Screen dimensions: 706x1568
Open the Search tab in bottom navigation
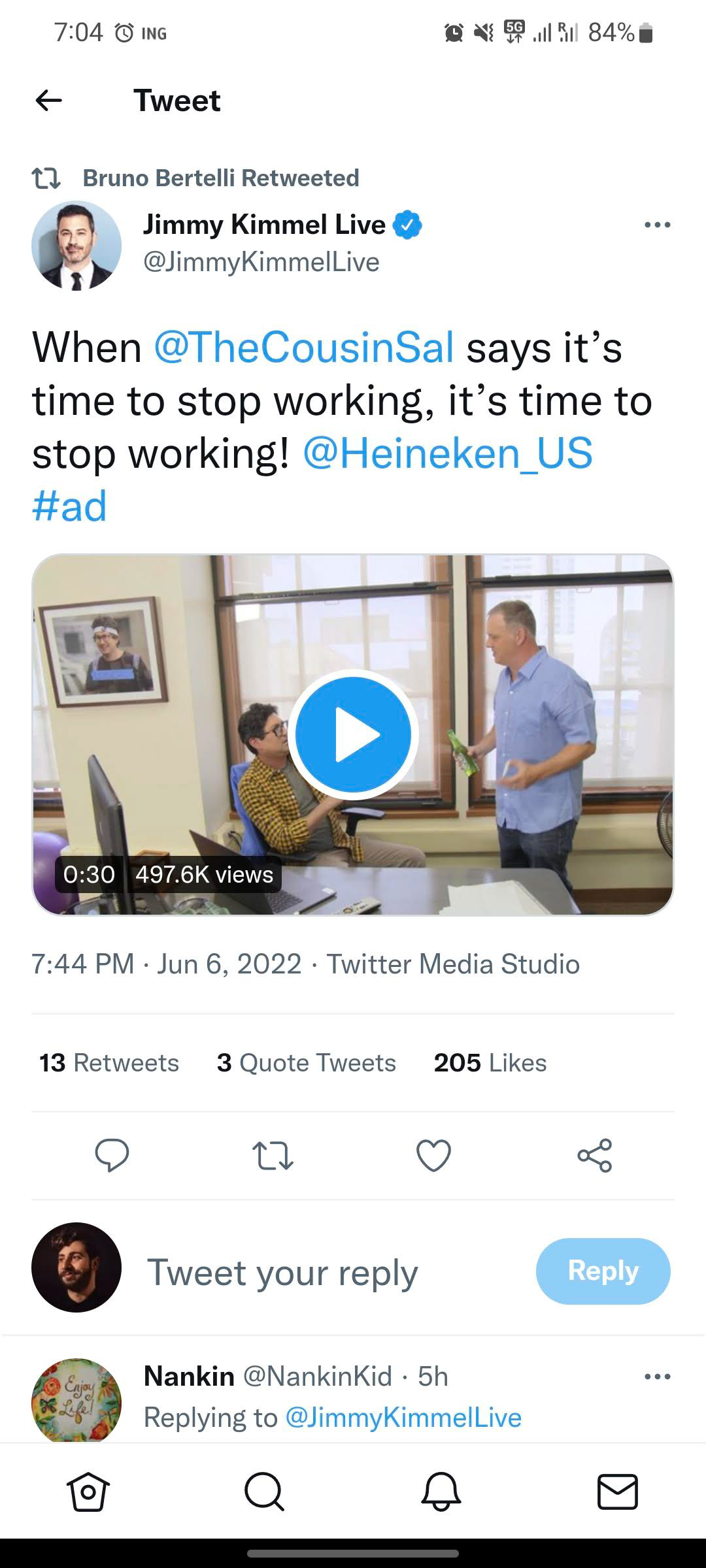(x=264, y=1492)
